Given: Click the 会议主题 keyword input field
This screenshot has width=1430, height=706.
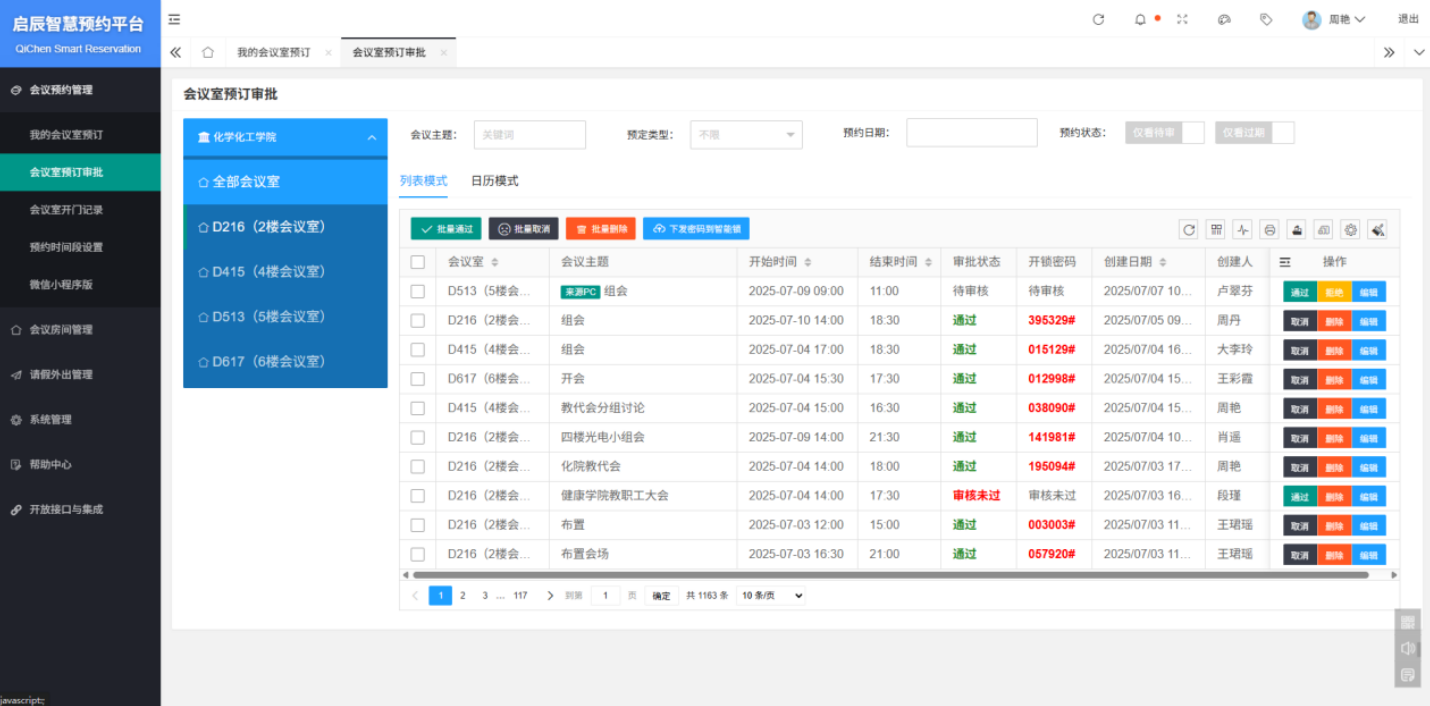Looking at the screenshot, I should click(529, 134).
